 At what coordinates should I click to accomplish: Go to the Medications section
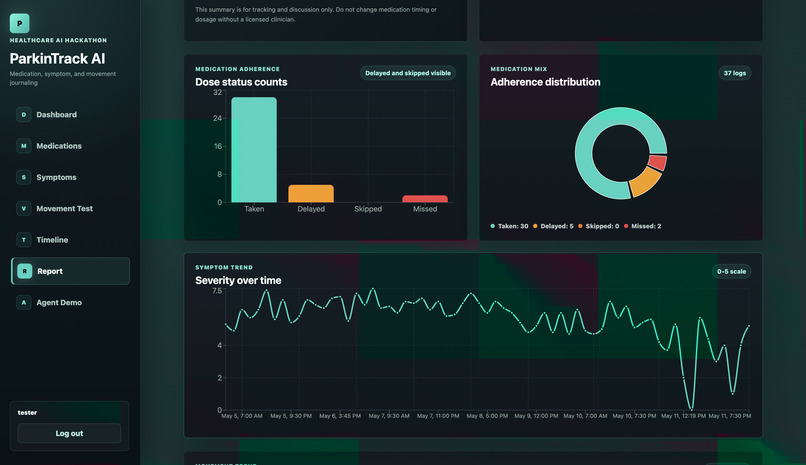(70, 146)
